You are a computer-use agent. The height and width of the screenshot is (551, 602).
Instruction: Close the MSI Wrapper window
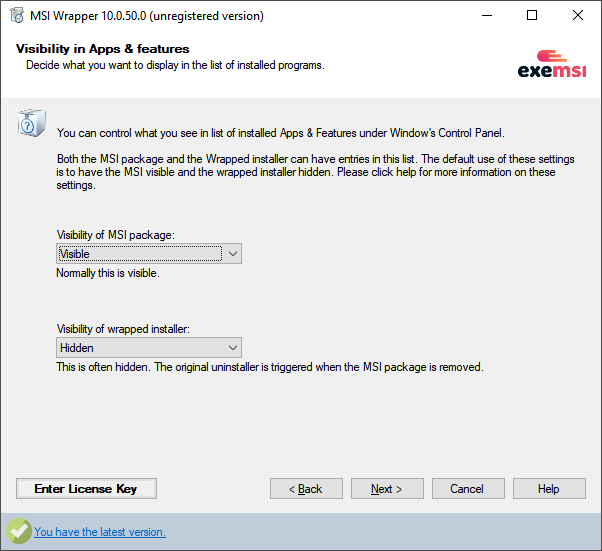click(578, 16)
